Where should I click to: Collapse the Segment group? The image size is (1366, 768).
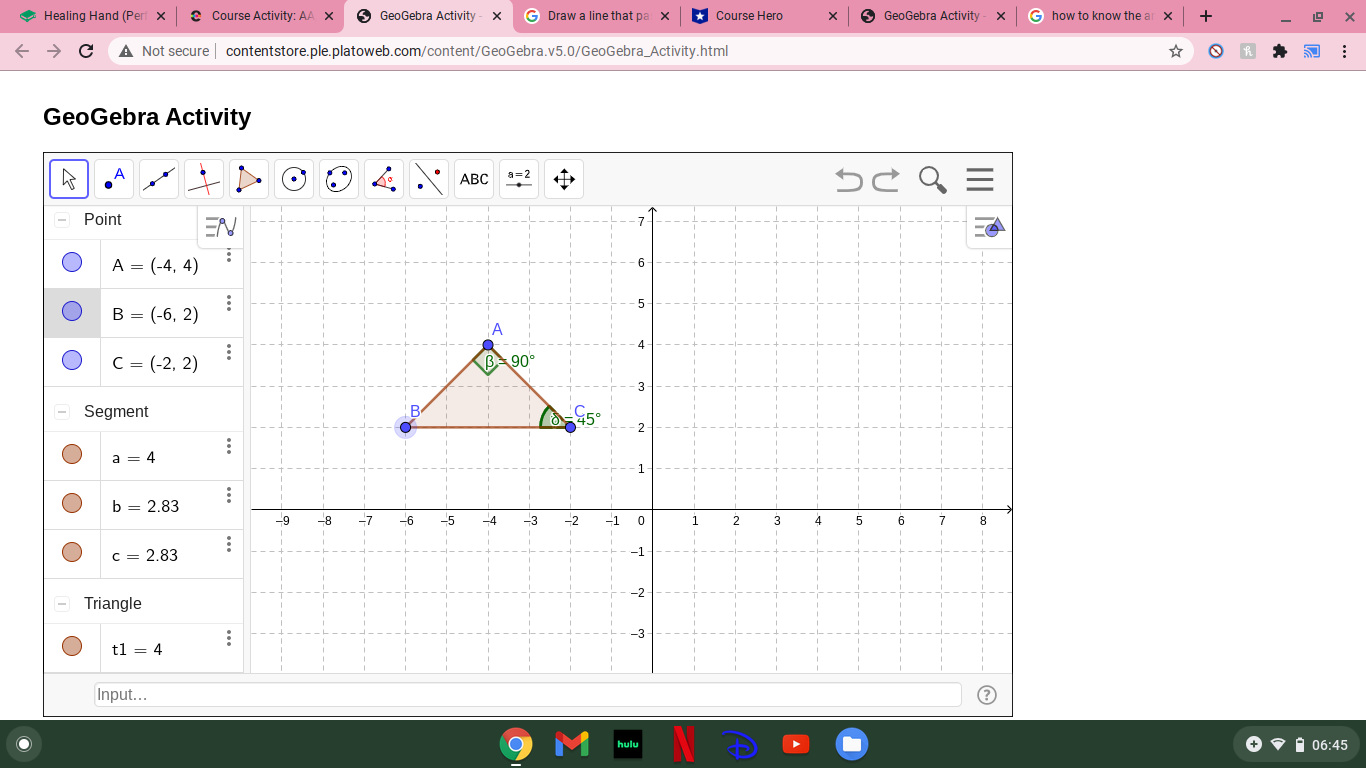pos(62,412)
